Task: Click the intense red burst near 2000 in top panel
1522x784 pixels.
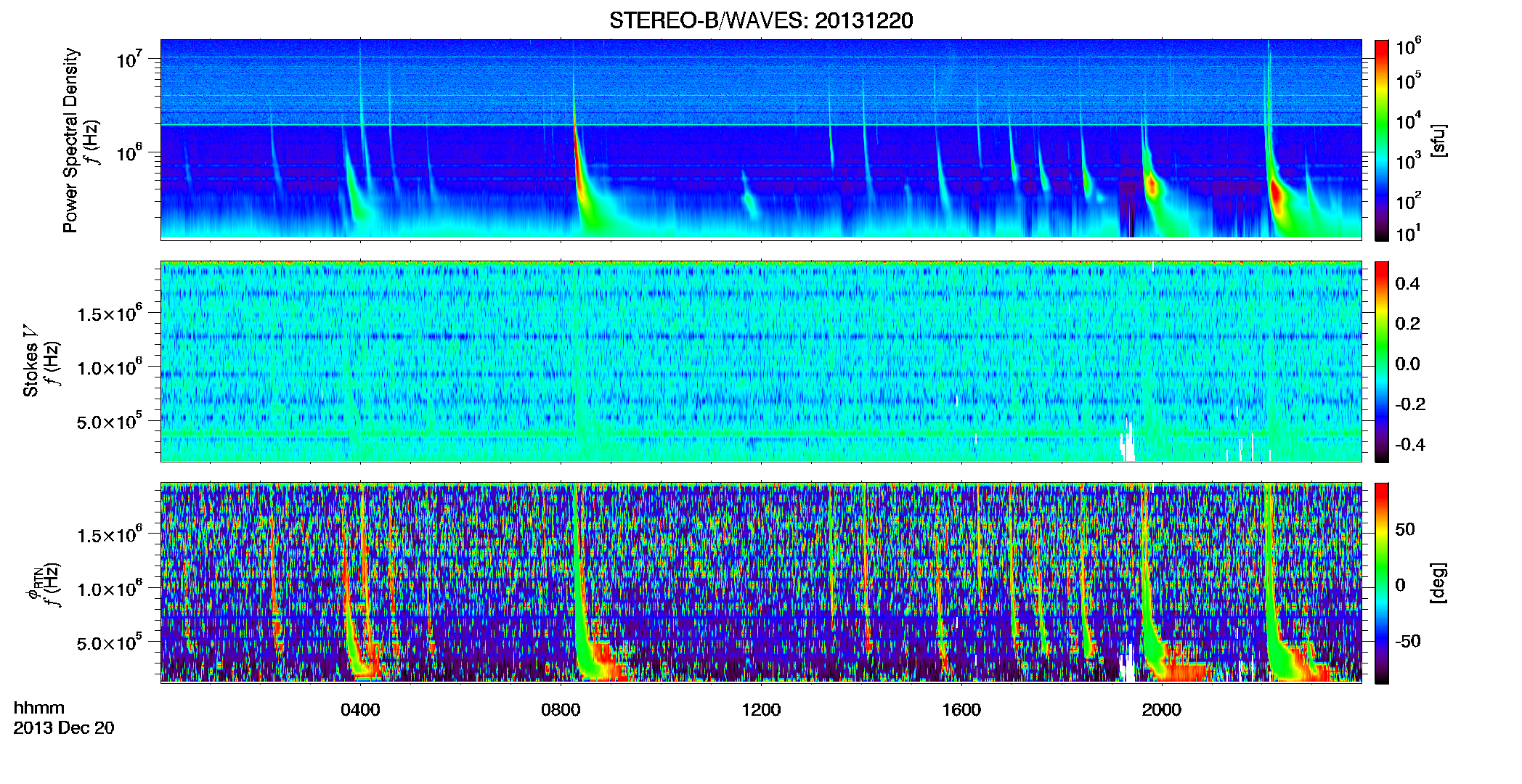Action: click(1152, 185)
